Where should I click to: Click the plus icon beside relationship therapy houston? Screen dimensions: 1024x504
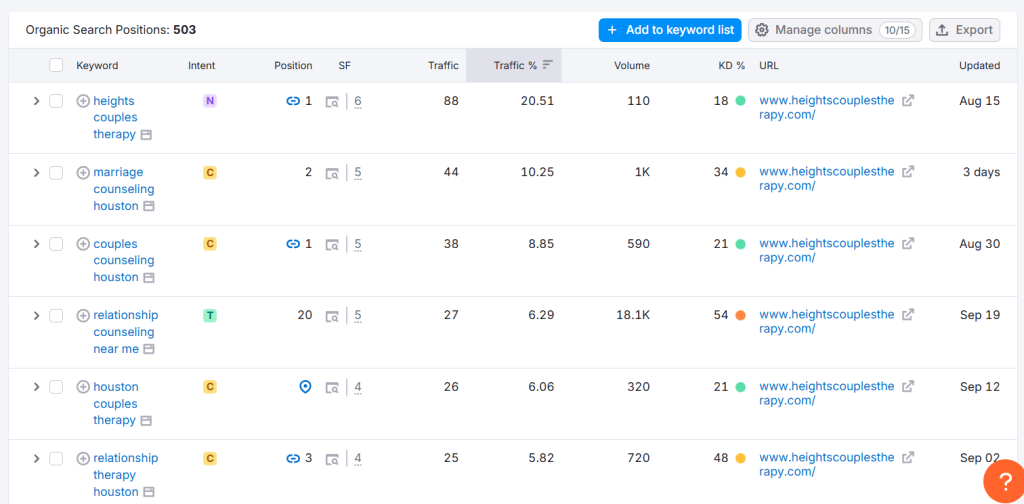coord(83,458)
